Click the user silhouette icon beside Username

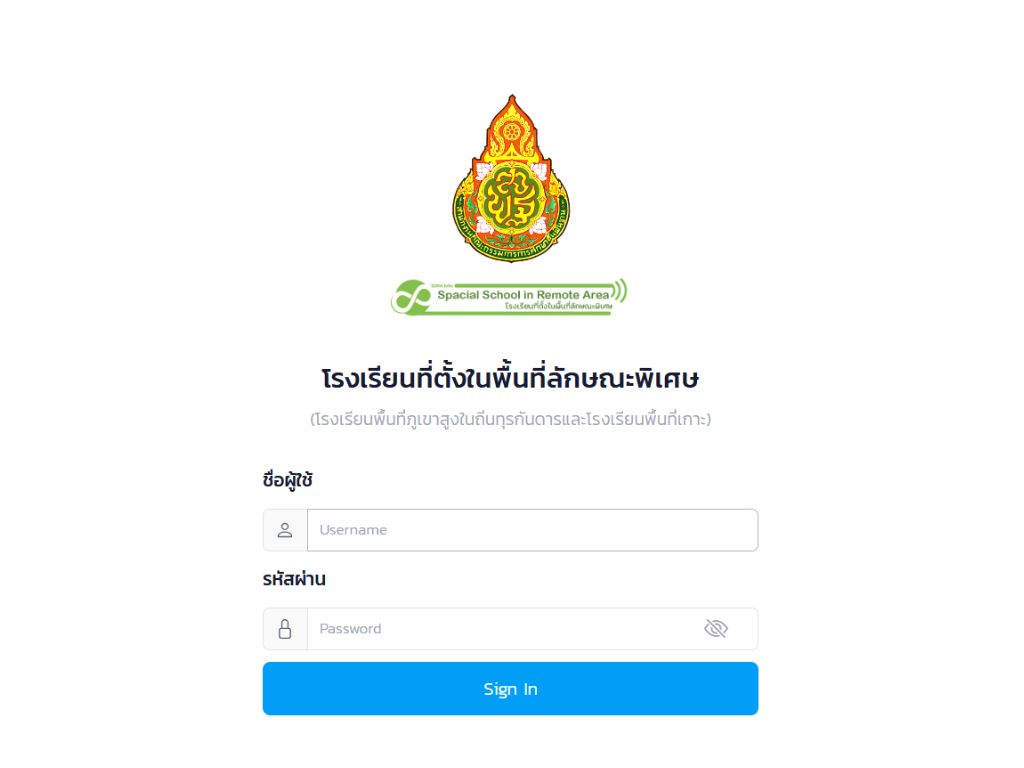click(285, 530)
